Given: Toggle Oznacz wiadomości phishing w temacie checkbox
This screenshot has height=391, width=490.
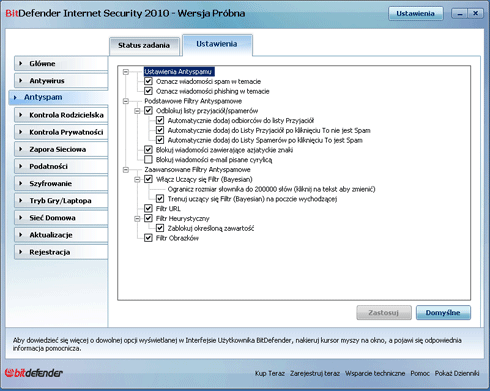Looking at the screenshot, I should pos(148,91).
